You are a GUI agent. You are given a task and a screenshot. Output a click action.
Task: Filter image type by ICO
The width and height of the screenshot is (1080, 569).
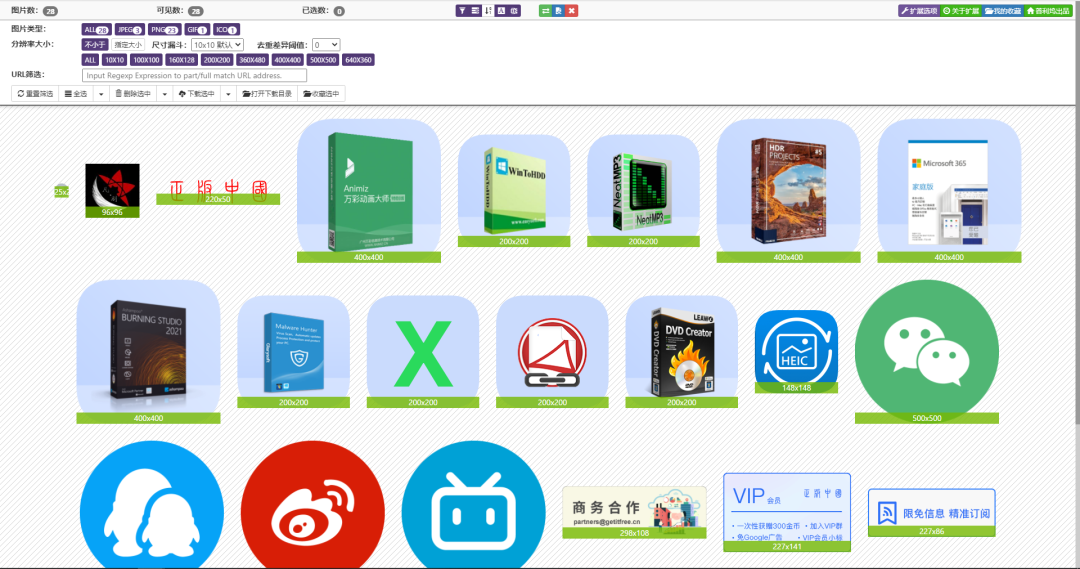click(226, 30)
